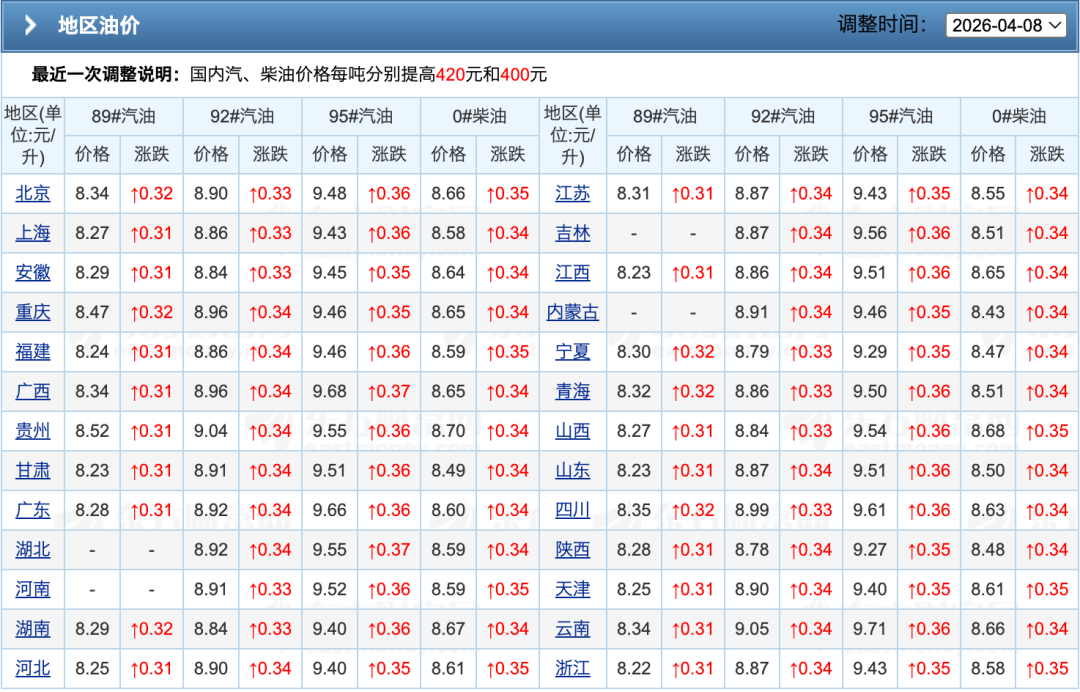
Task: Open the 吉林 region link
Action: click(x=572, y=233)
